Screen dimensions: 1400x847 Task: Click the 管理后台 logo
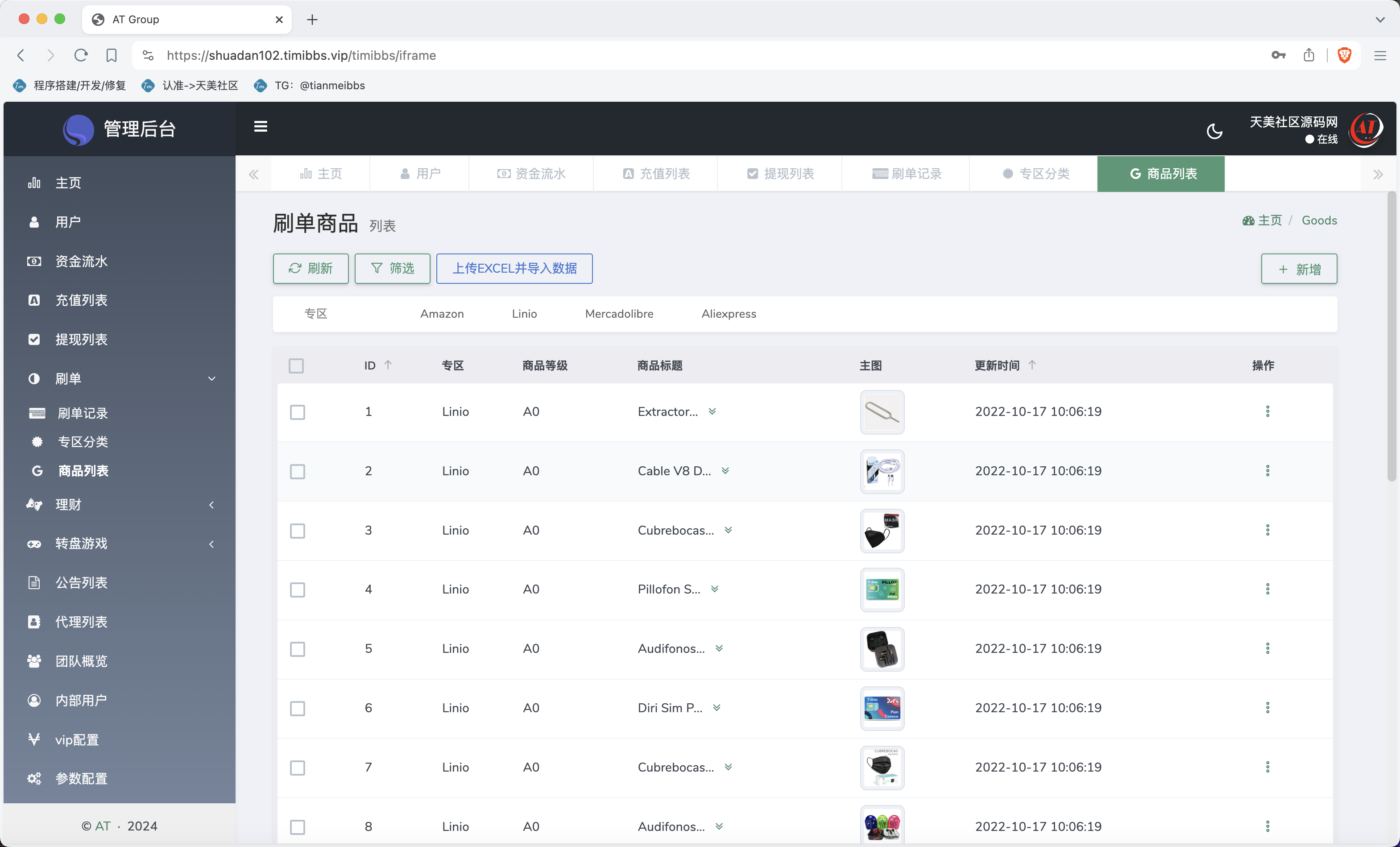(x=119, y=129)
